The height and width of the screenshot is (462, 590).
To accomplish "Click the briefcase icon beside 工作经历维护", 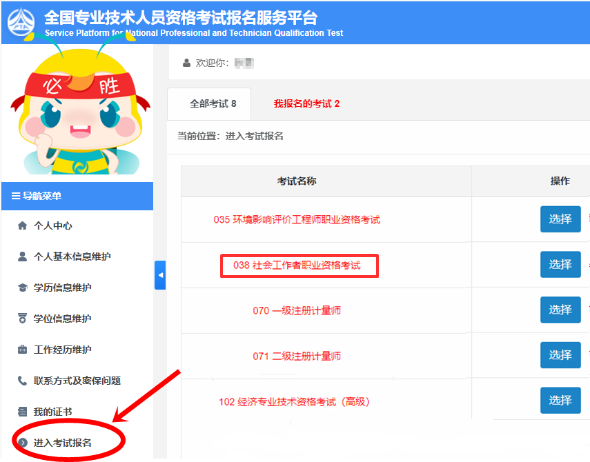I will tap(23, 350).
